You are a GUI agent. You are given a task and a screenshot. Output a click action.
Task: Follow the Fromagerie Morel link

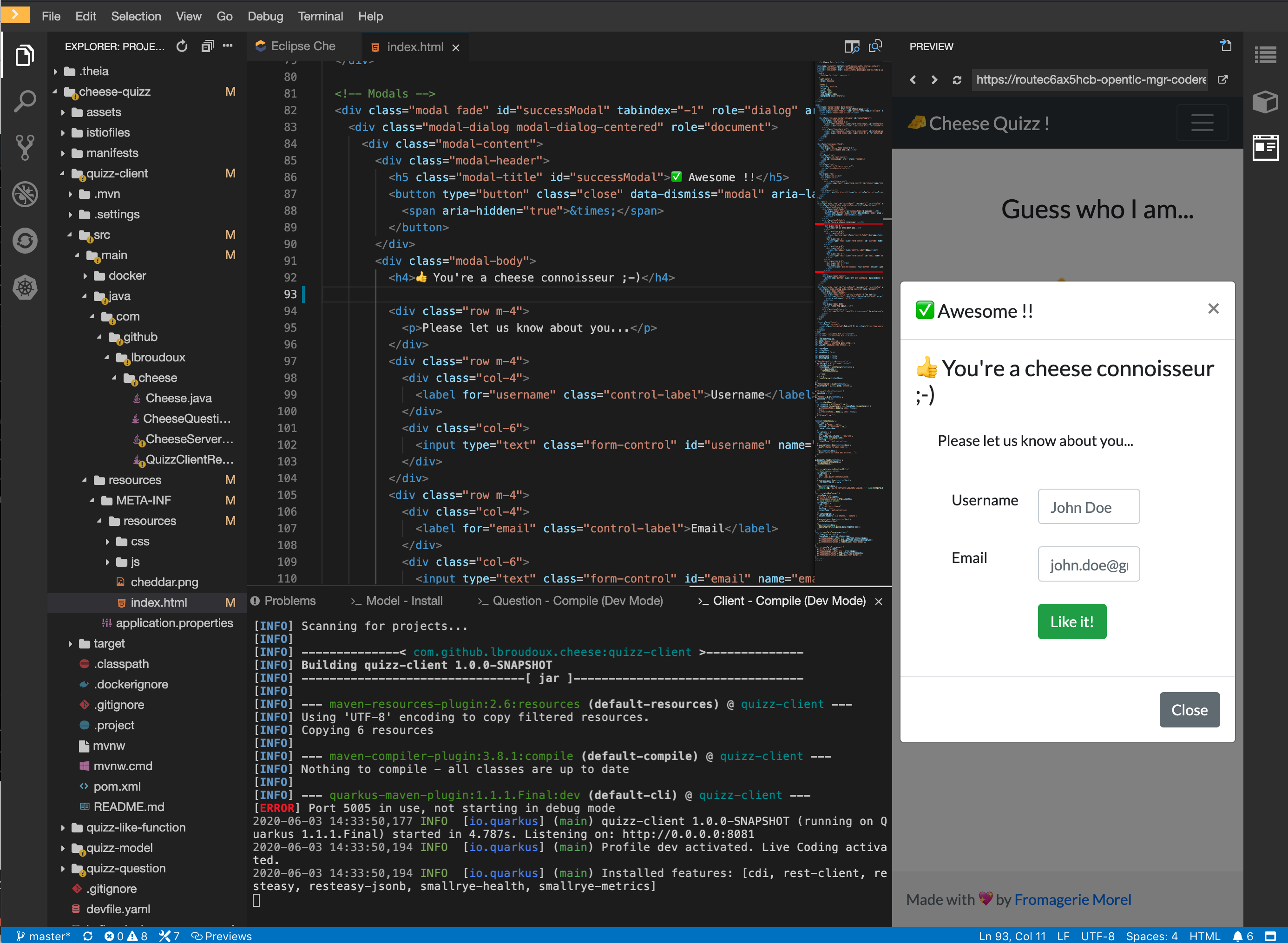point(1072,899)
